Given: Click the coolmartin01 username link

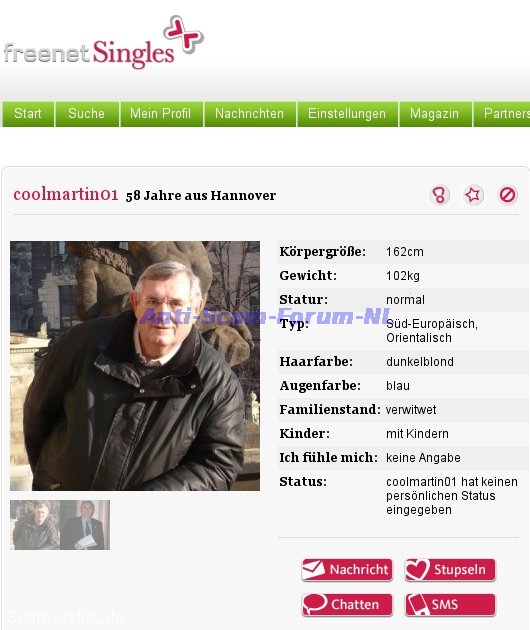Looking at the screenshot, I should tap(65, 195).
